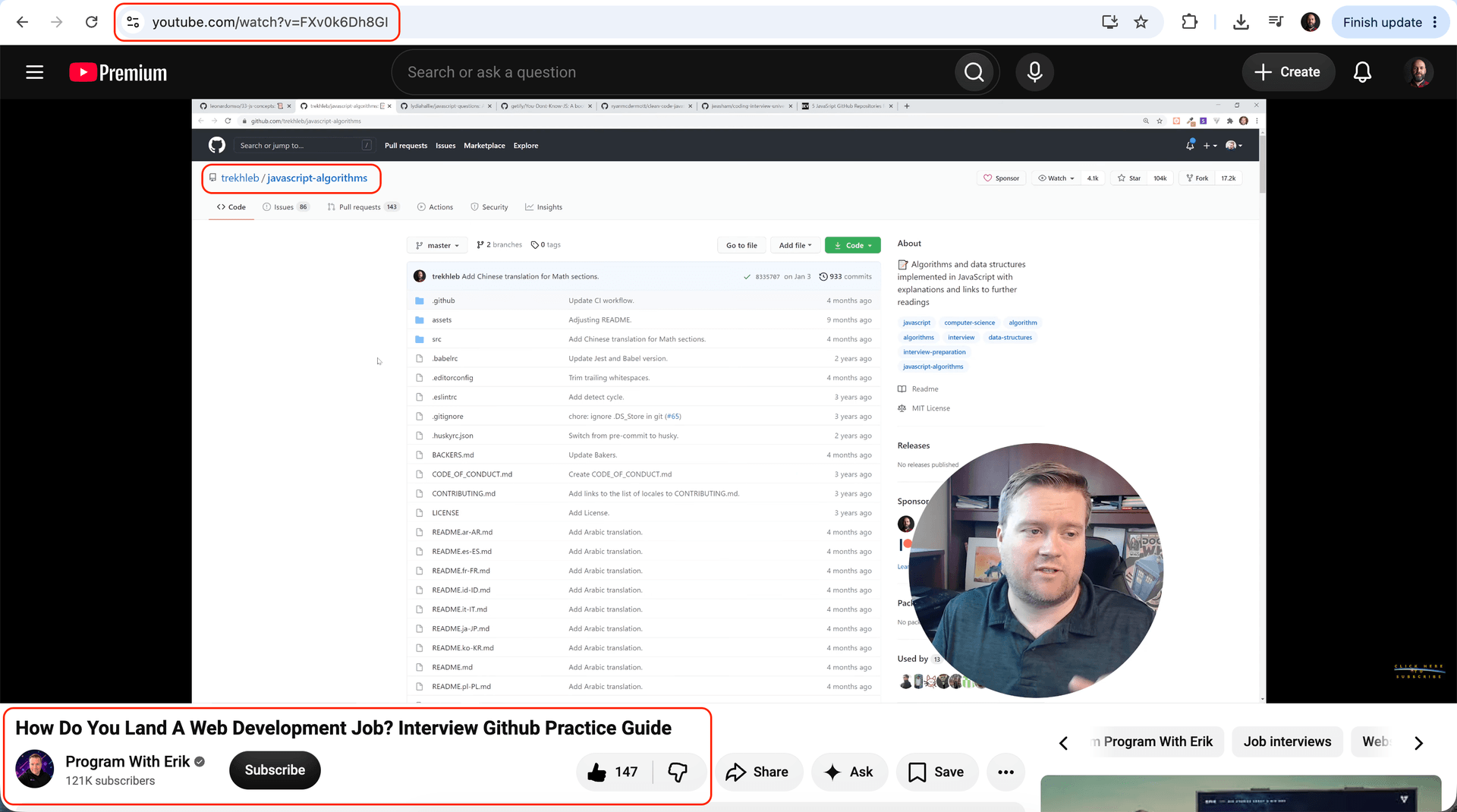Click the '121K subscribers' text
The height and width of the screenshot is (812, 1457).
coord(110,781)
